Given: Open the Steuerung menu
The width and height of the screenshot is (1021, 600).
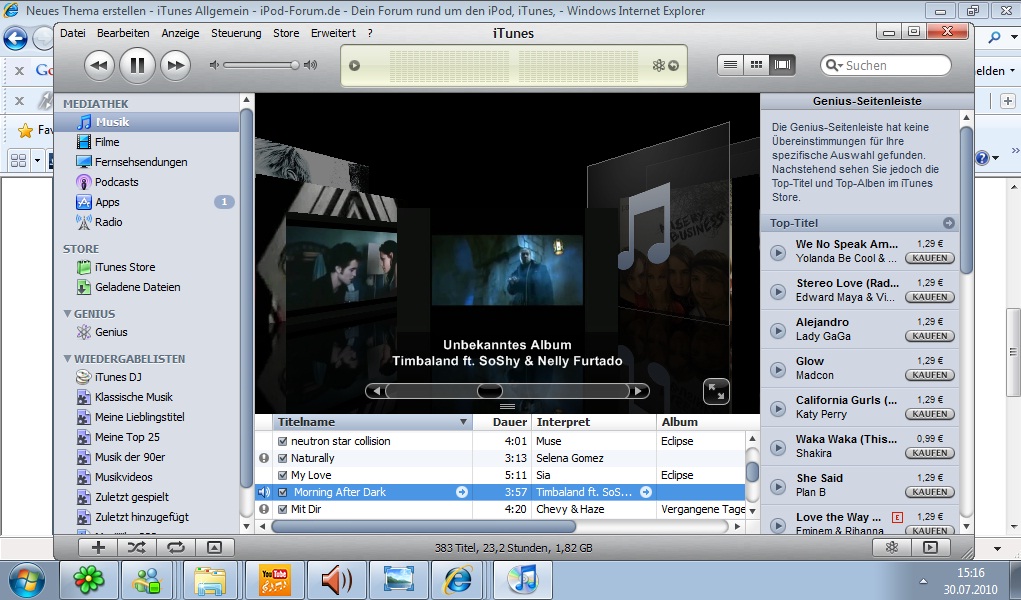Looking at the screenshot, I should click(x=236, y=33).
